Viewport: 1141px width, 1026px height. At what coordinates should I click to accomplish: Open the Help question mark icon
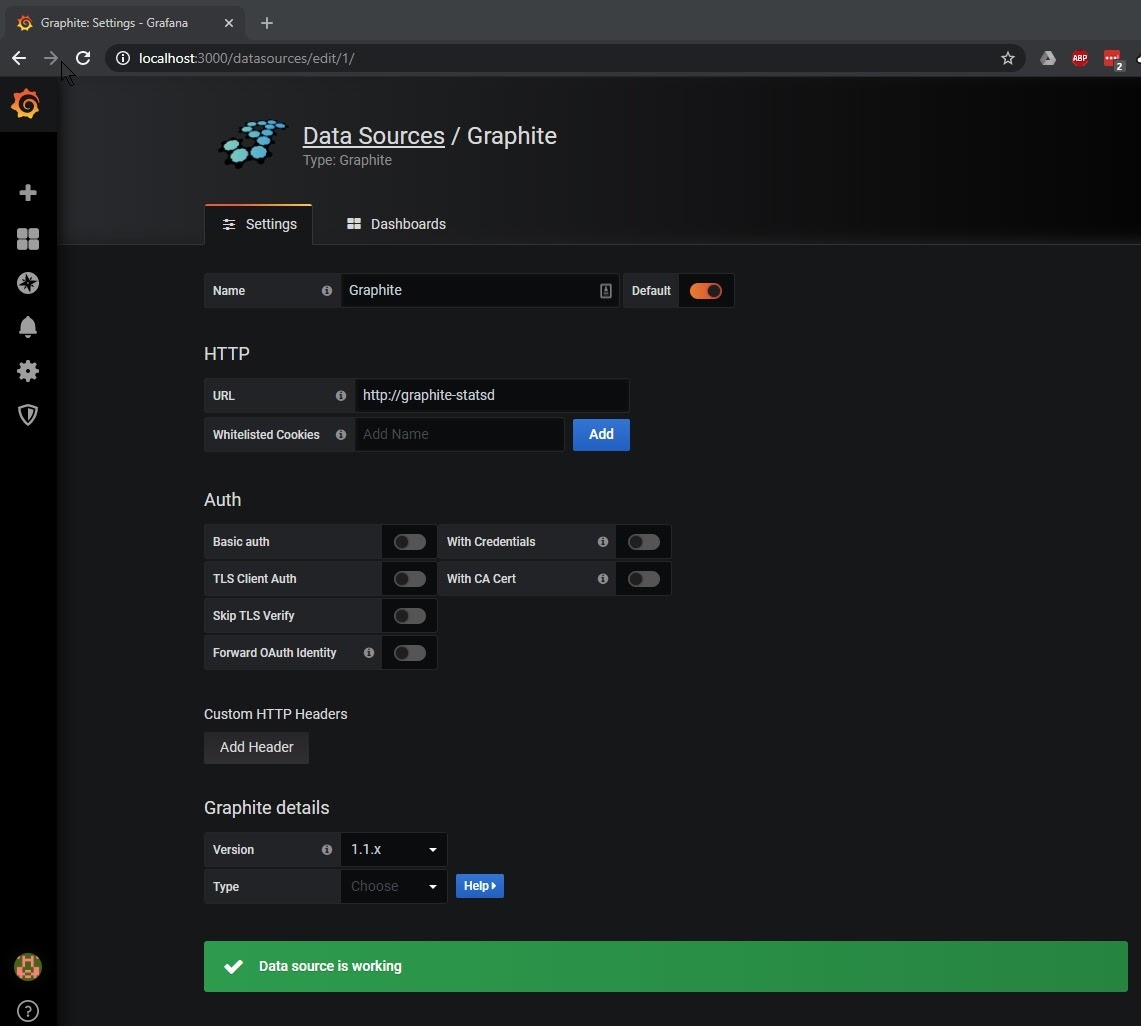28,1011
